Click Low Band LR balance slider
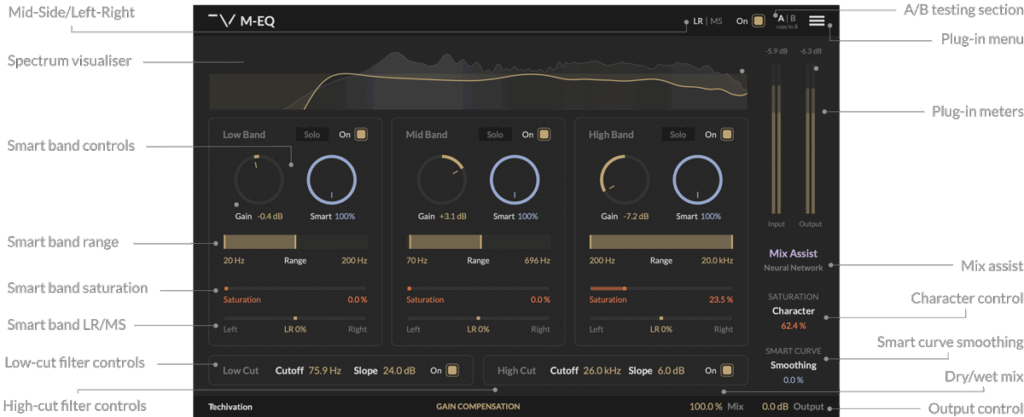Viewport: 1024px width, 417px height. pyautogui.click(x=295, y=318)
